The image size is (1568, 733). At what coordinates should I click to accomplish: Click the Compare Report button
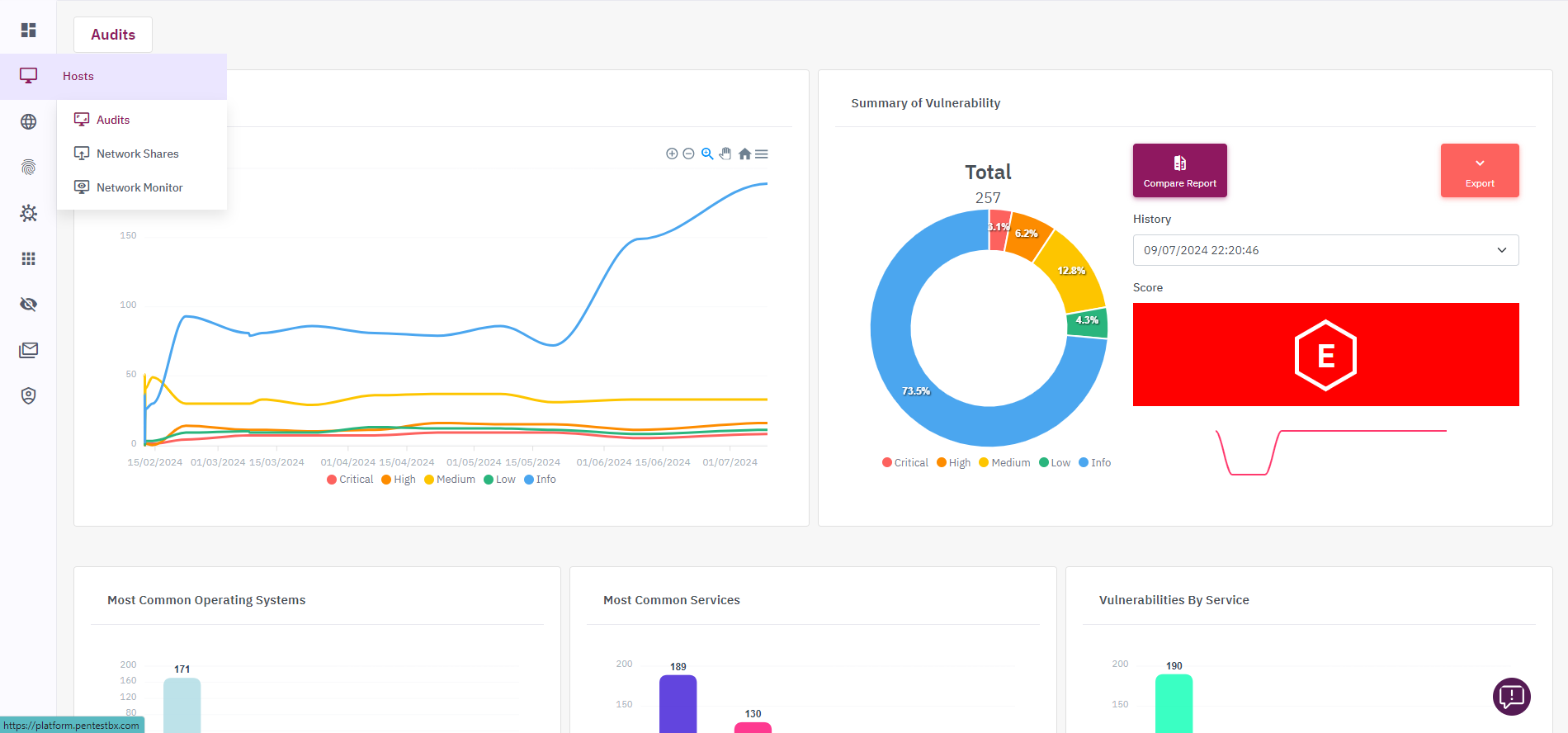(x=1179, y=170)
